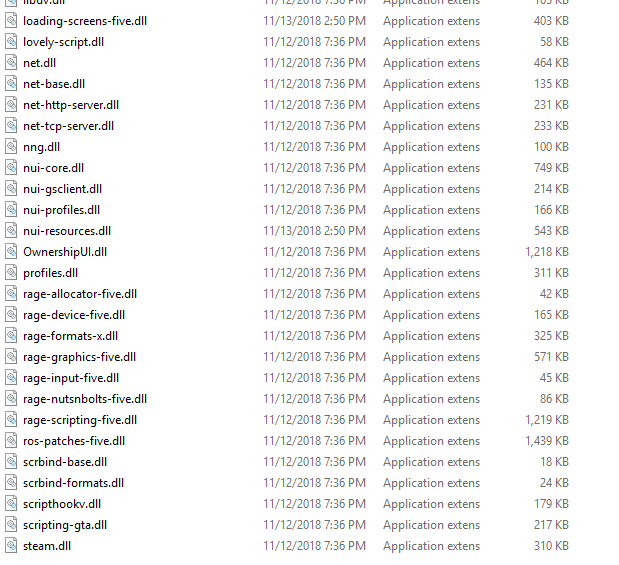Select rage-graphics-five.dll in the file list
This screenshot has width=619, height=565.
[x=80, y=357]
